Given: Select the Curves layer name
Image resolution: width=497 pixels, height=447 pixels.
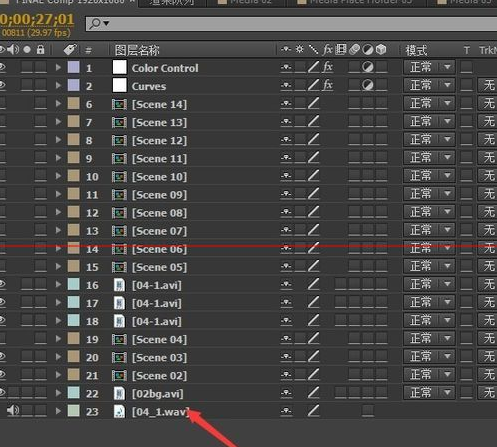Looking at the screenshot, I should click(149, 86).
